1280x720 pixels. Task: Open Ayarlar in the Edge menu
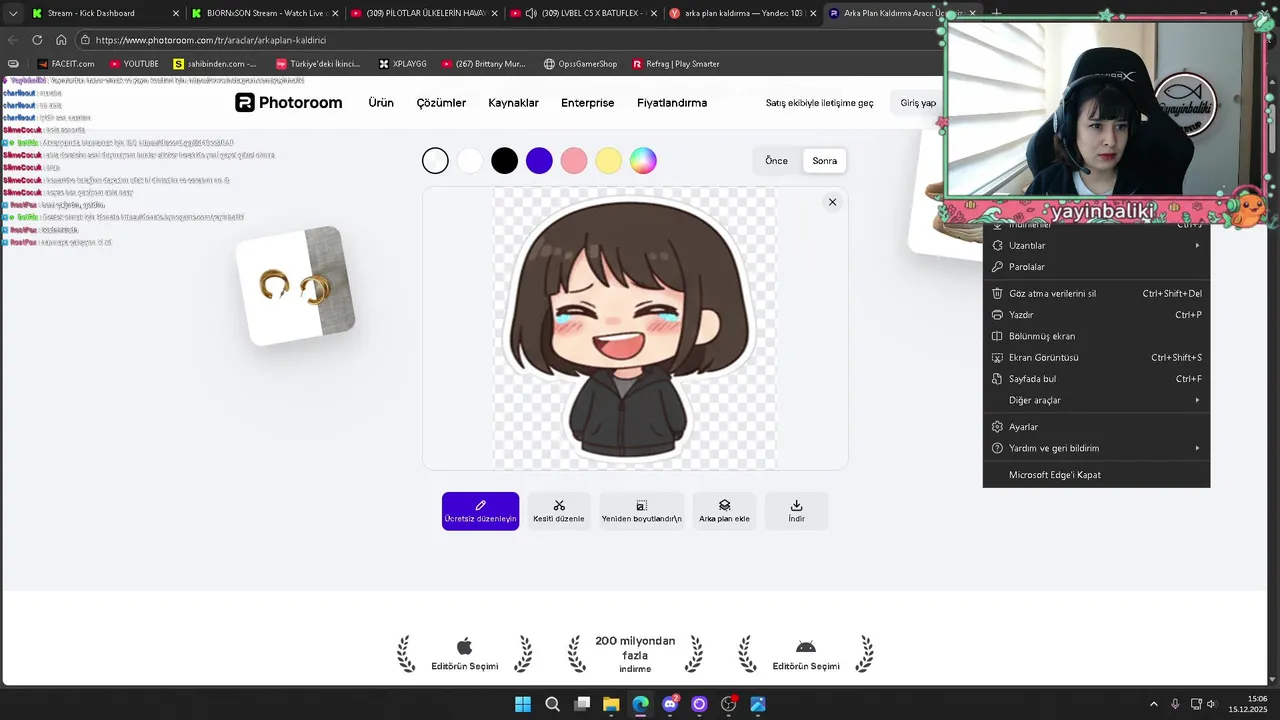click(1096, 427)
